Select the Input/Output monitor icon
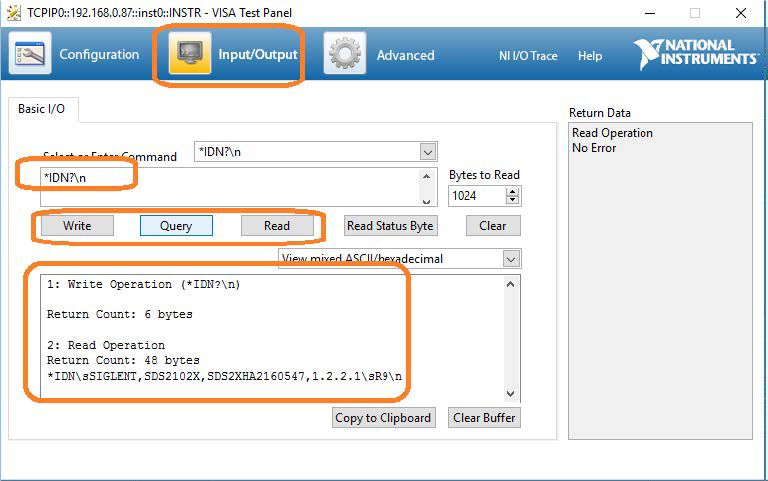768x481 pixels. (189, 54)
